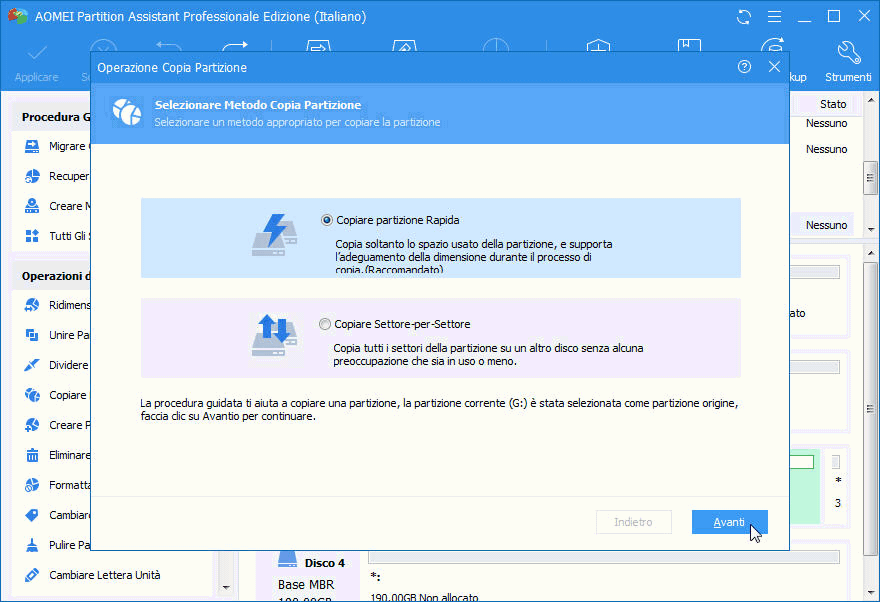Click Pulire Partizione broom icon
This screenshot has width=880, height=602.
click(x=32, y=545)
